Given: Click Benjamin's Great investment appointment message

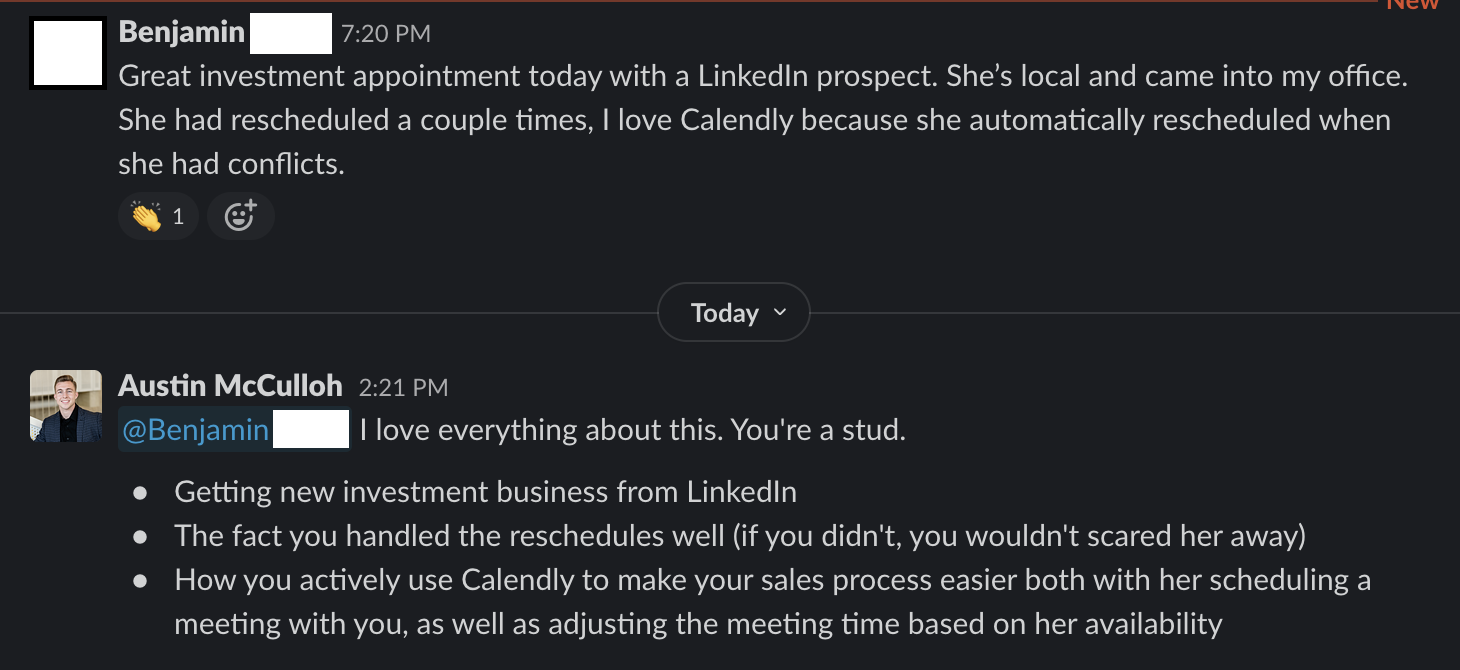Looking at the screenshot, I should coord(763,120).
